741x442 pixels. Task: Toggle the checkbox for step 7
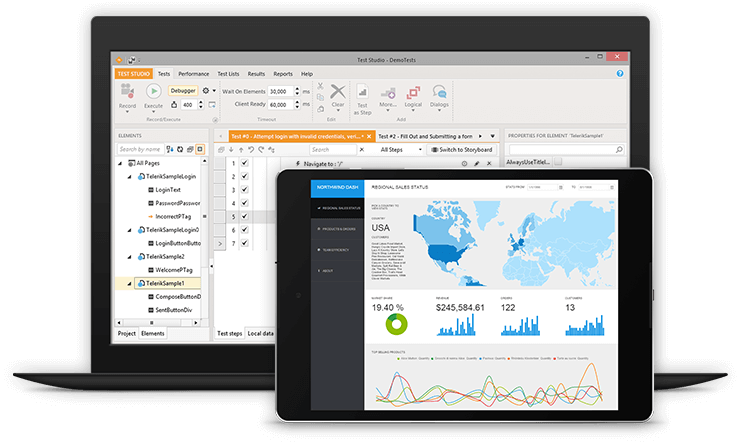click(244, 243)
